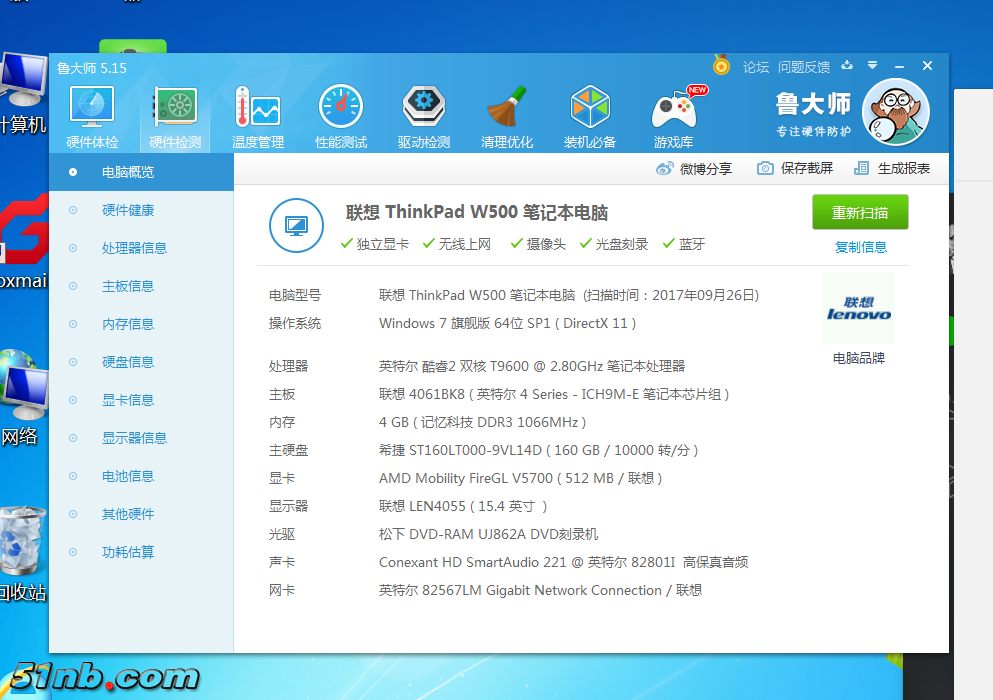Click the gold medal icon in title bar
This screenshot has width=993, height=700.
pyautogui.click(x=721, y=66)
